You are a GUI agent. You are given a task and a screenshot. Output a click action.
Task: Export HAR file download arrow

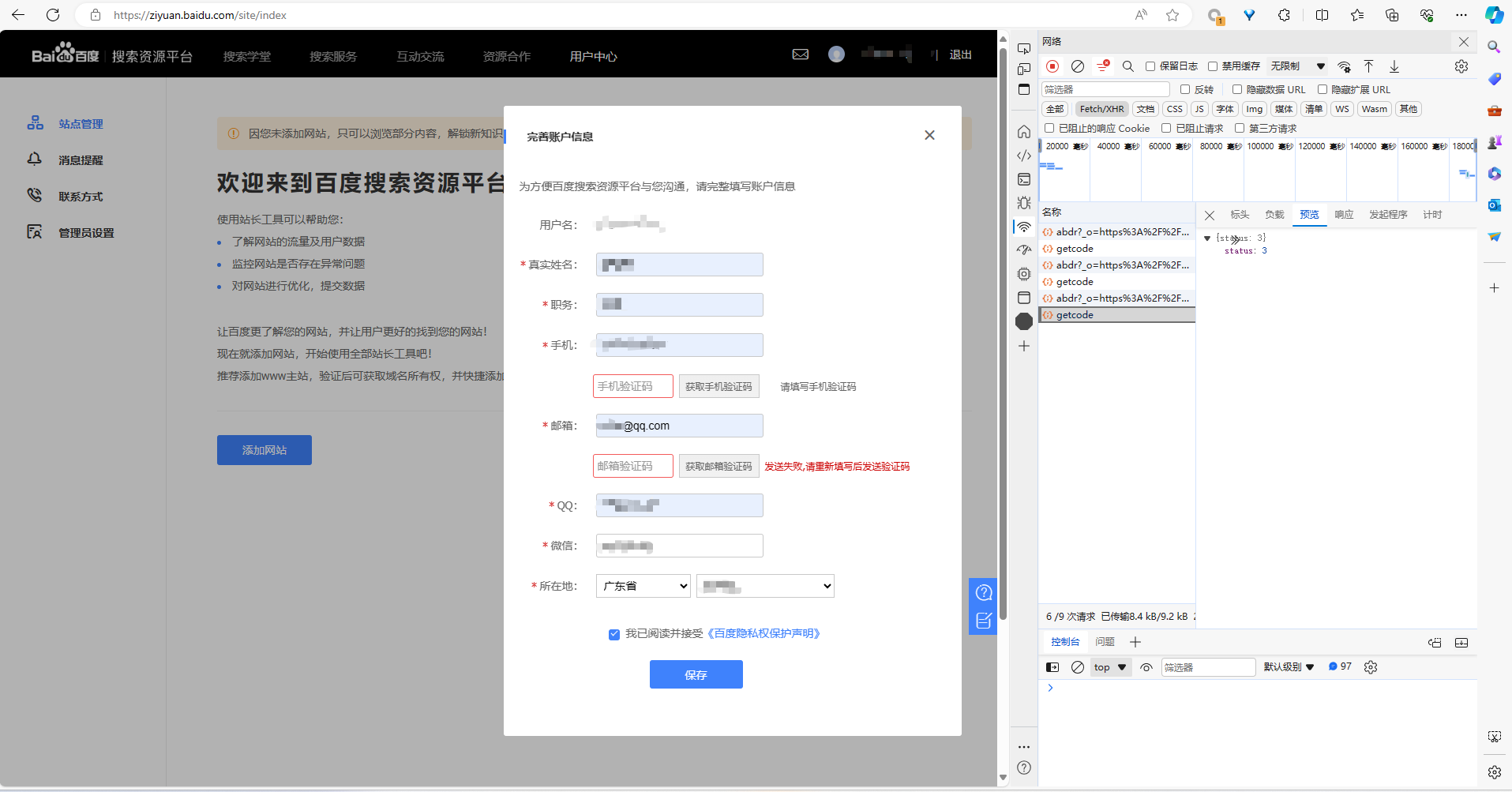point(1394,66)
